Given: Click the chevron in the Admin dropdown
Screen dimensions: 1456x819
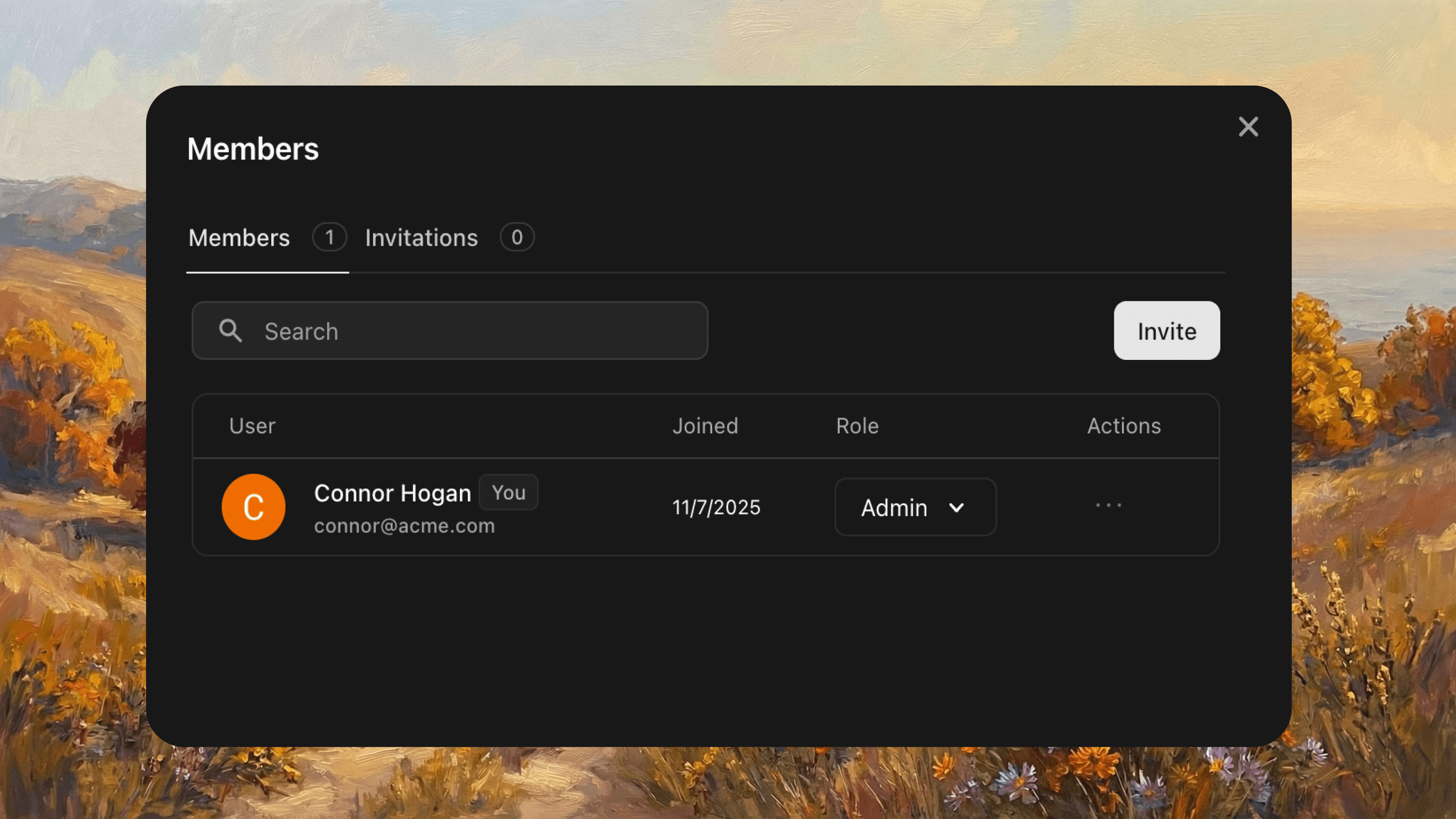Looking at the screenshot, I should (x=956, y=508).
